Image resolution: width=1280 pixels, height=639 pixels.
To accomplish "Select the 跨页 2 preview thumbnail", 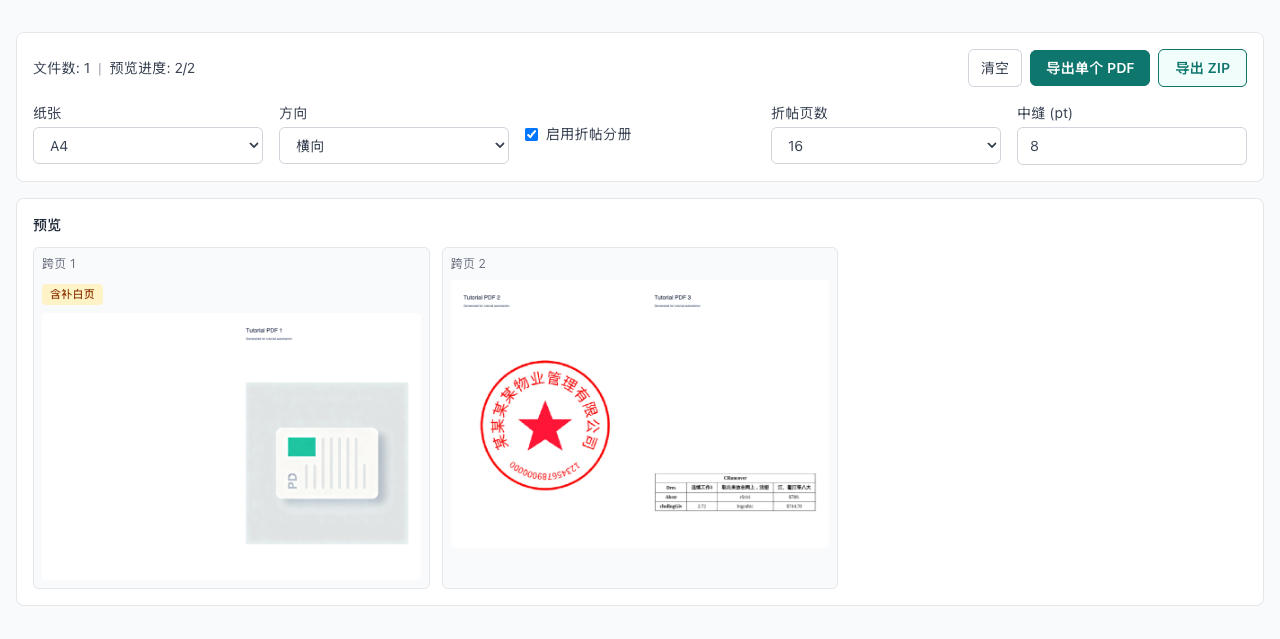I will [639, 414].
